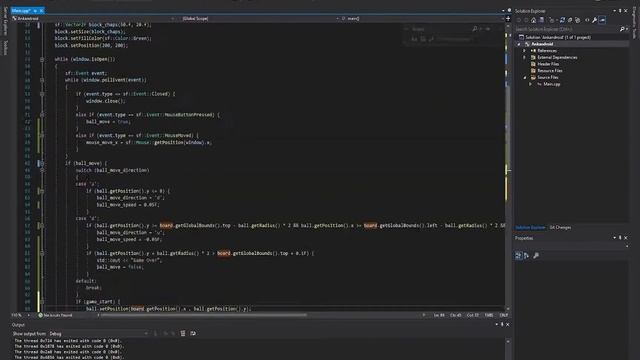Click Back arrow in Solution Explorer toolbar
Image resolution: width=640 pixels, height=360 pixels.
519,20
